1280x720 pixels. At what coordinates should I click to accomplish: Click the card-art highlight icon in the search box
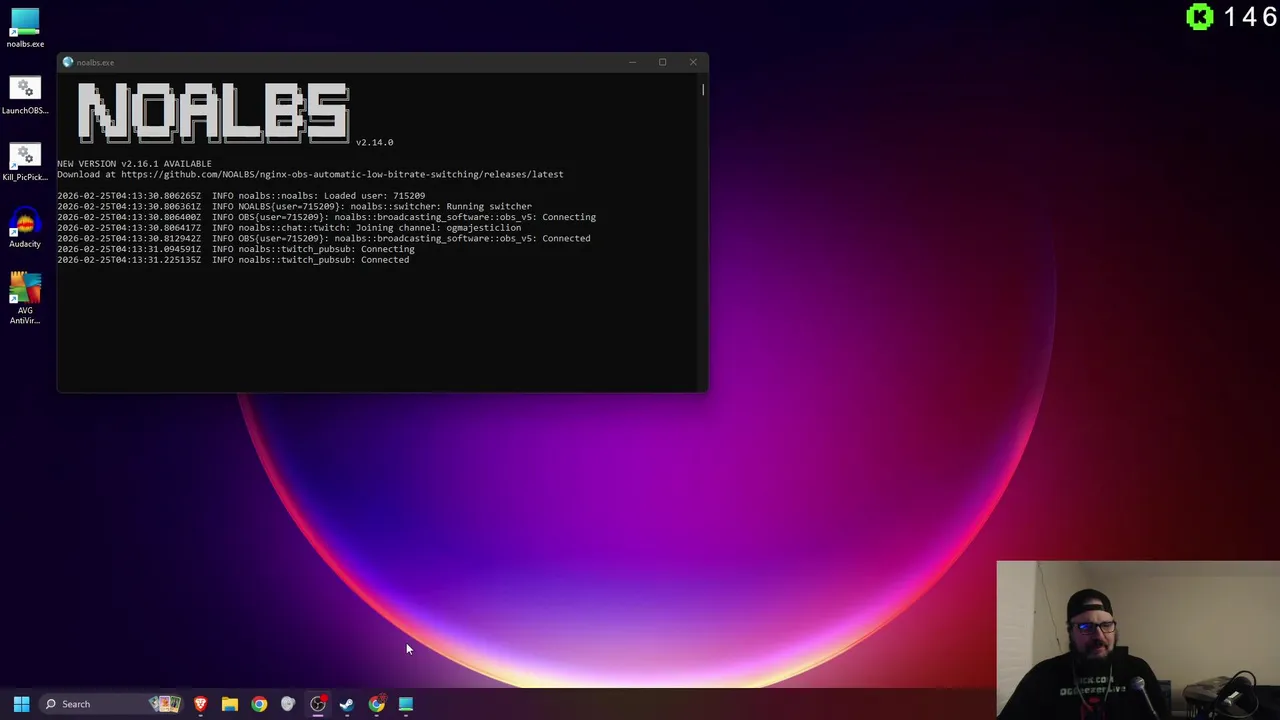click(x=165, y=704)
